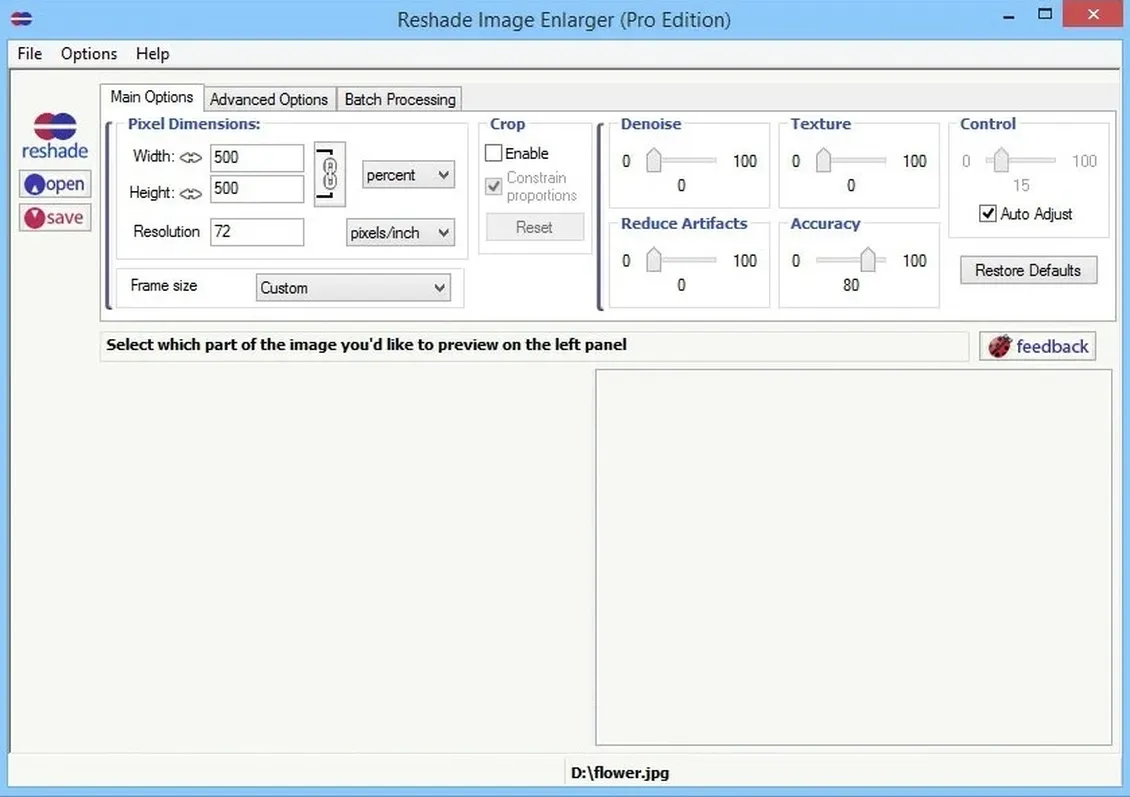The image size is (1130, 797).
Task: Click Restore Defaults button
Action: [x=1028, y=270]
